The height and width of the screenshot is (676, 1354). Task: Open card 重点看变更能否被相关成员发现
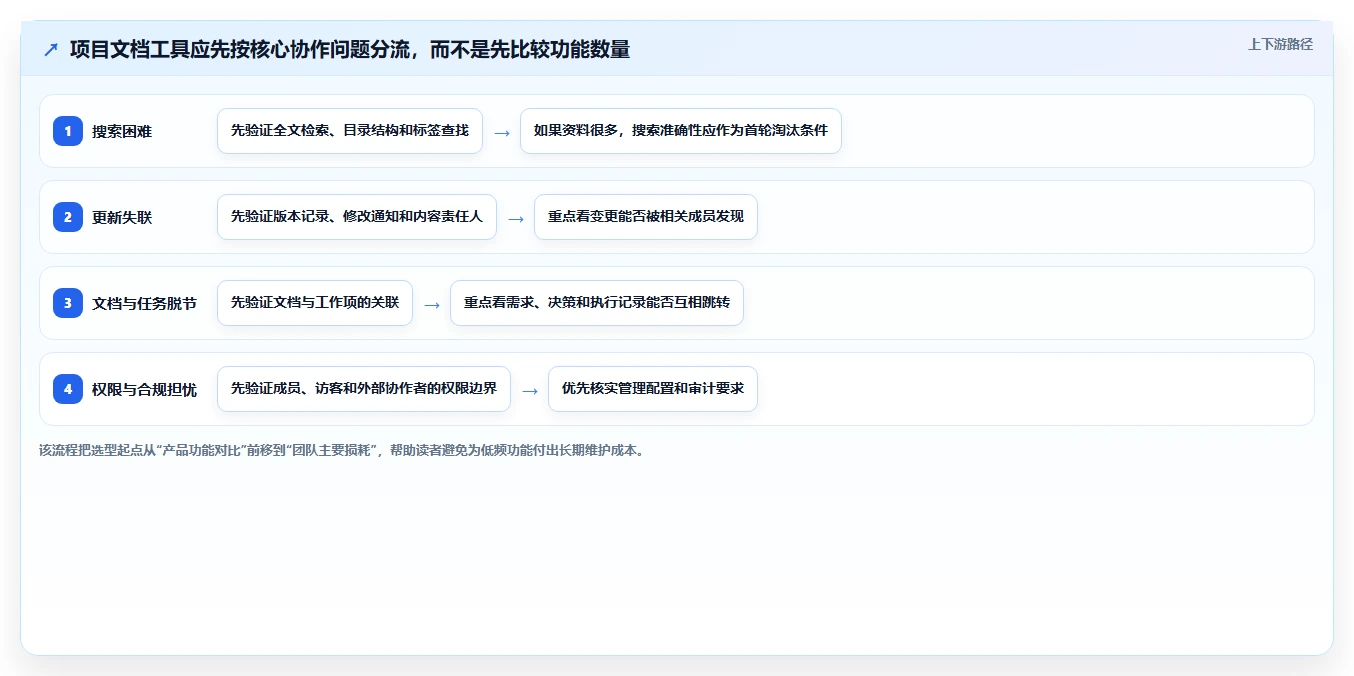point(646,217)
